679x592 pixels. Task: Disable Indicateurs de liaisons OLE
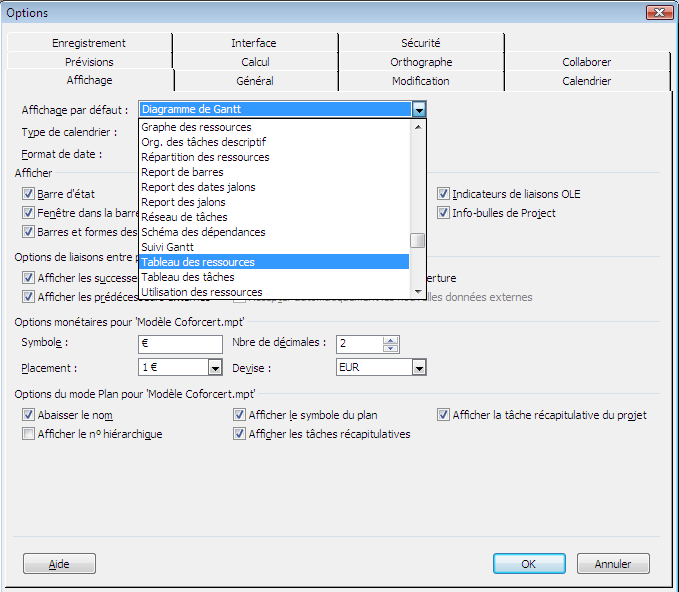pyautogui.click(x=444, y=194)
